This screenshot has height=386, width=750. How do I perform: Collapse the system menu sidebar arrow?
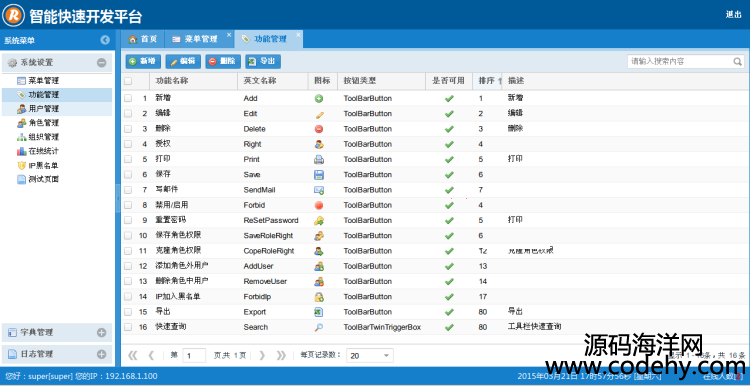pyautogui.click(x=105, y=40)
